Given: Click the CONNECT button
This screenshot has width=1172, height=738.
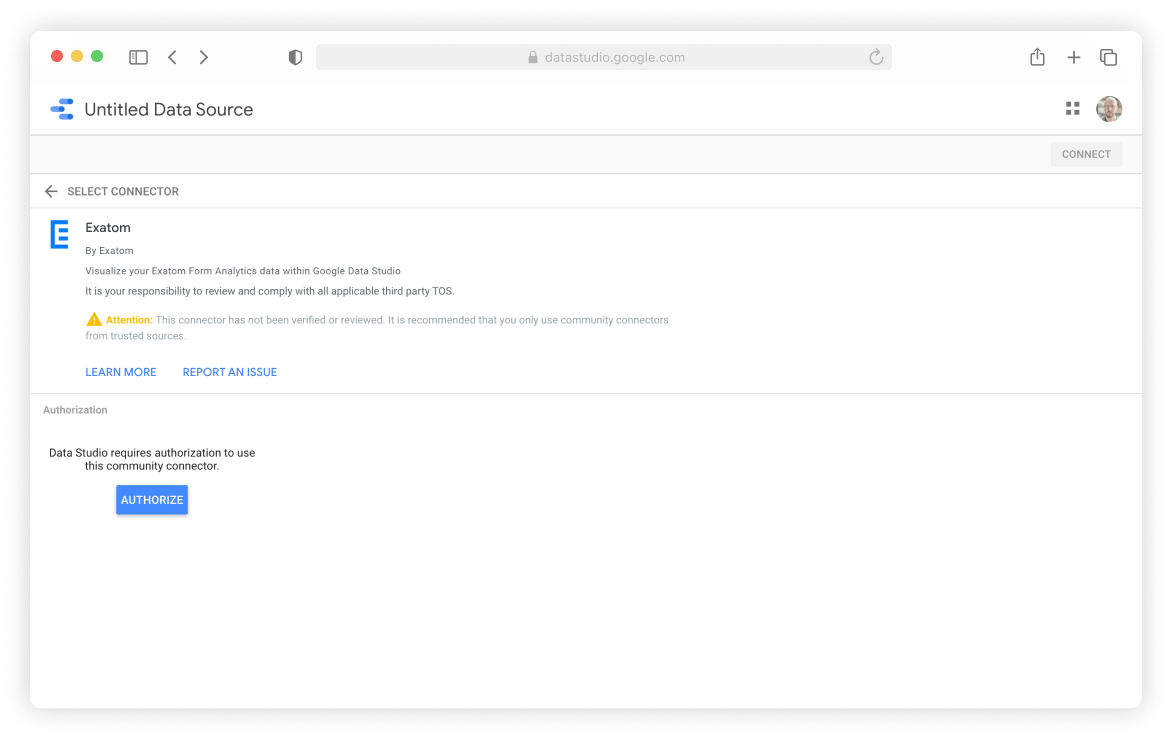Looking at the screenshot, I should (x=1086, y=154).
